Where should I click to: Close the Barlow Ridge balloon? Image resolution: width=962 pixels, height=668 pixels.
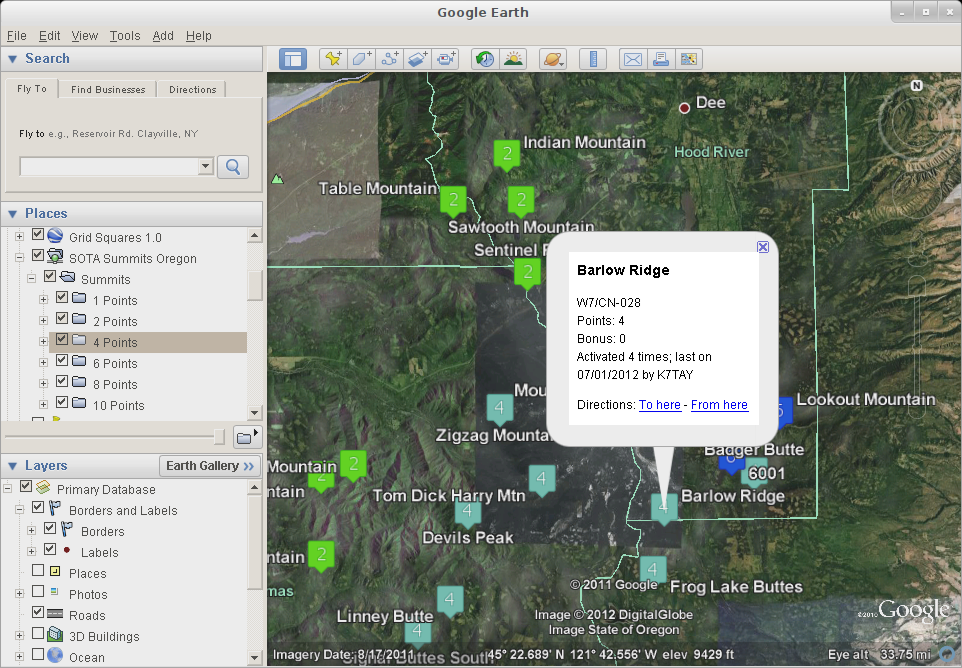pyautogui.click(x=763, y=247)
